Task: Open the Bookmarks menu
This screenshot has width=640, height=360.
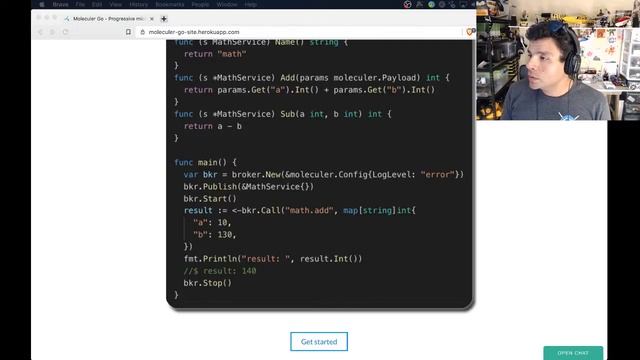Action: [170, 4]
